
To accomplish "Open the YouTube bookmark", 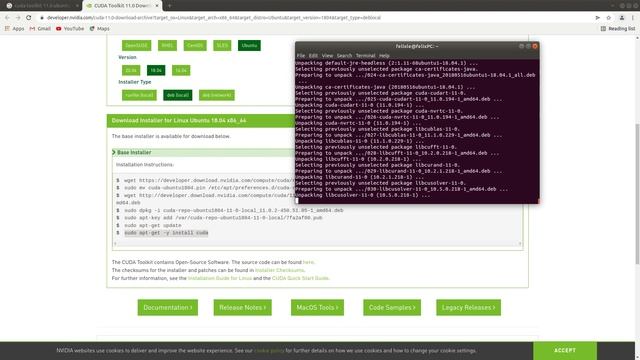I will [70, 29].
